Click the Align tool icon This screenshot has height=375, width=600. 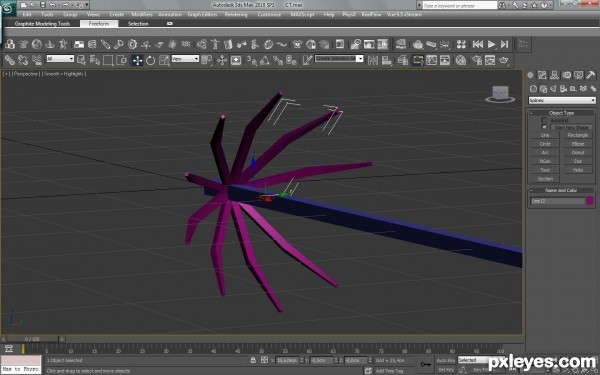386,60
